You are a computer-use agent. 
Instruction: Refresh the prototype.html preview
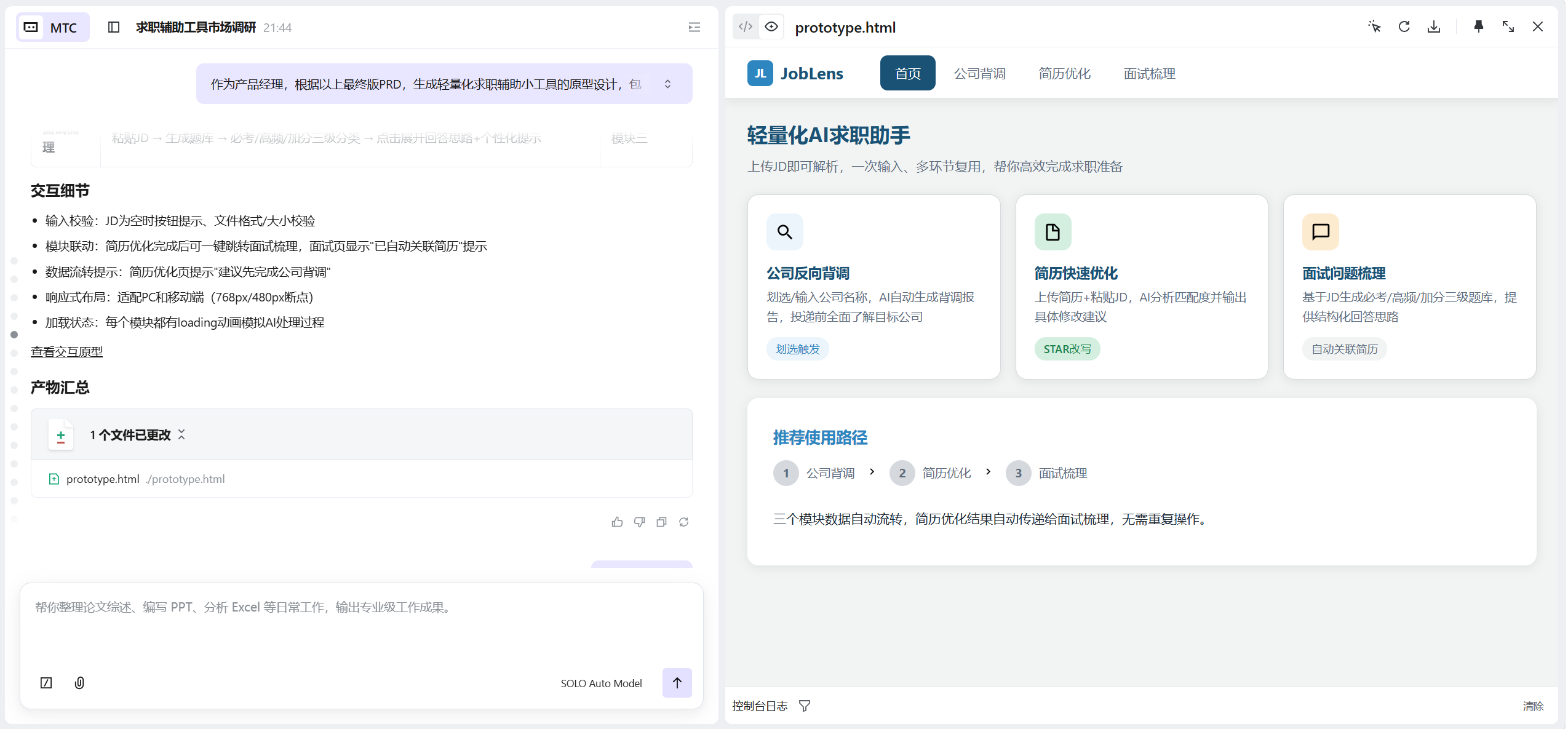pyautogui.click(x=1404, y=26)
